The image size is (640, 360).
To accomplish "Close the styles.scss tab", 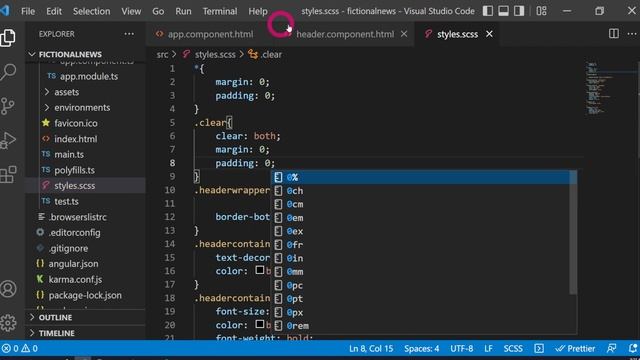I will 489,34.
